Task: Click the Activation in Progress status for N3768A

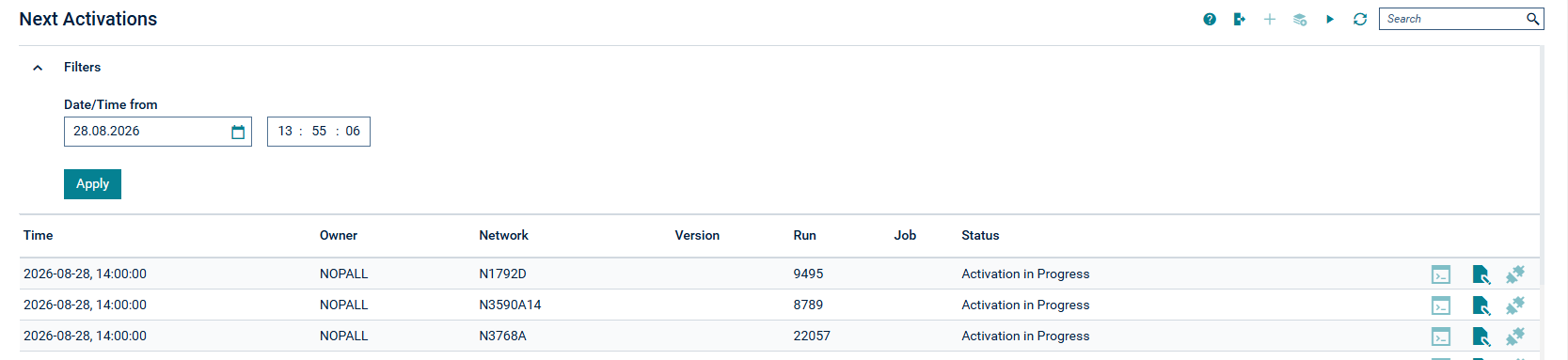Action: tap(1025, 337)
